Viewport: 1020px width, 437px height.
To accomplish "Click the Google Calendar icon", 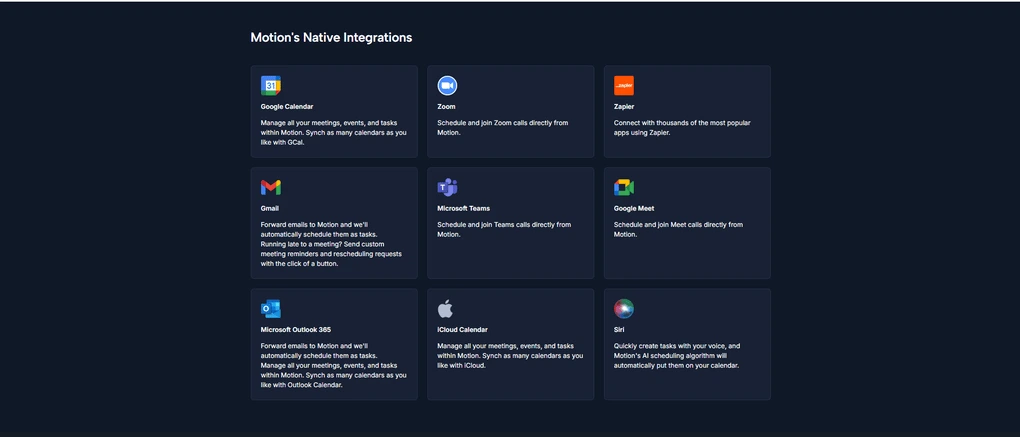I will [x=271, y=85].
